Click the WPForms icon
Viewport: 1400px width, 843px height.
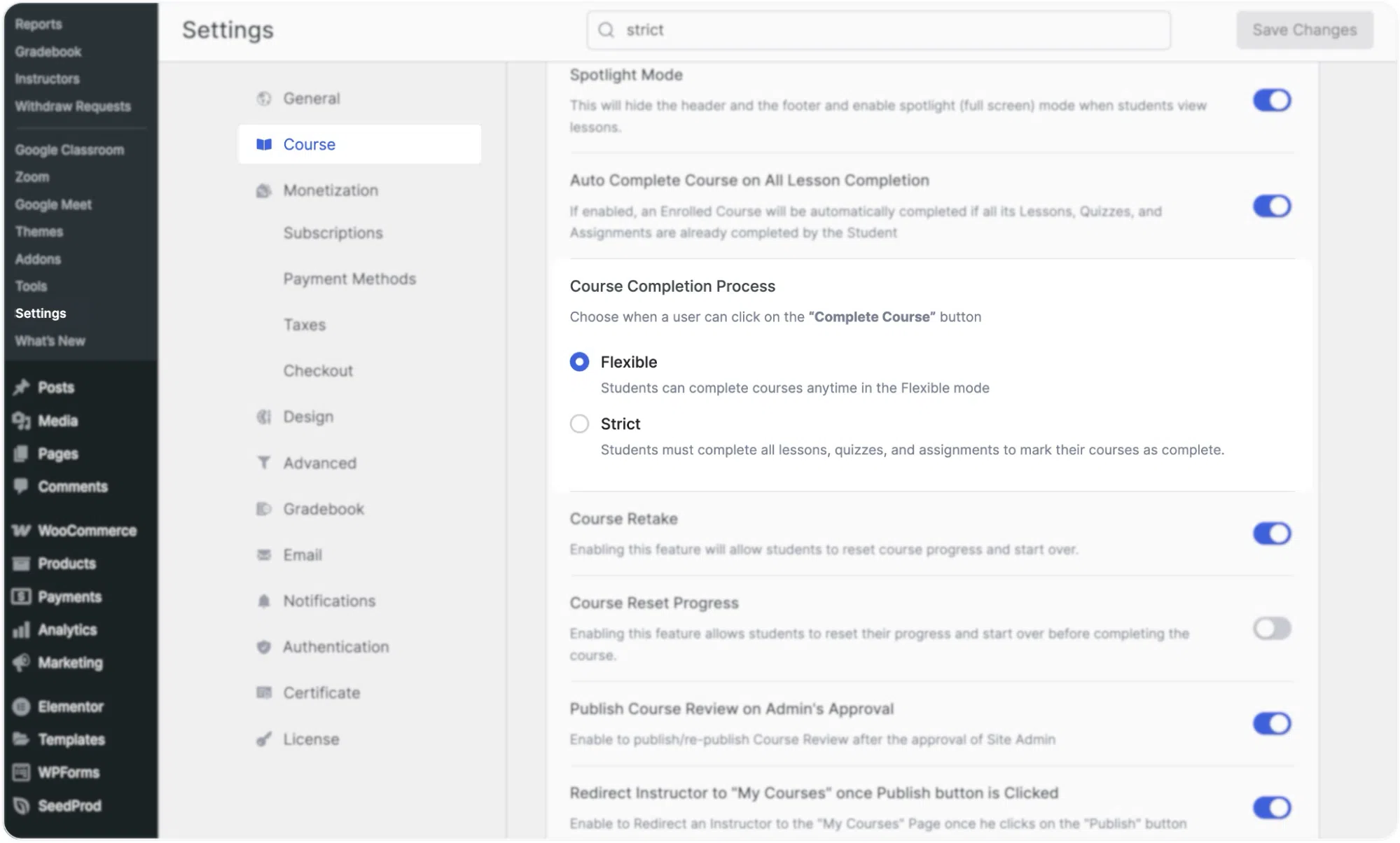pos(22,773)
